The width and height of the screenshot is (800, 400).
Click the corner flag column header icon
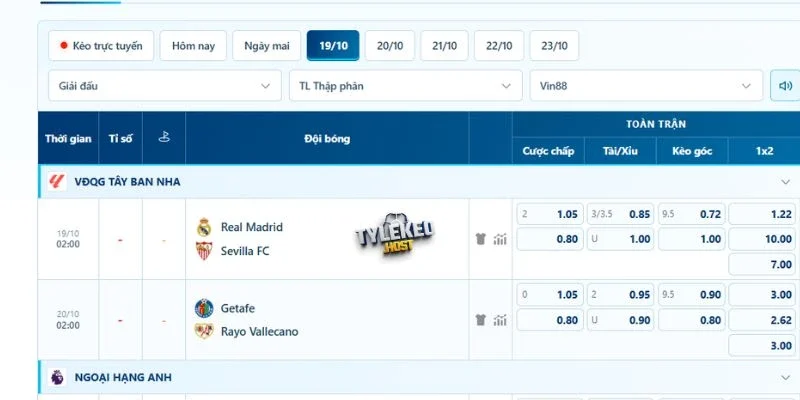pos(164,137)
